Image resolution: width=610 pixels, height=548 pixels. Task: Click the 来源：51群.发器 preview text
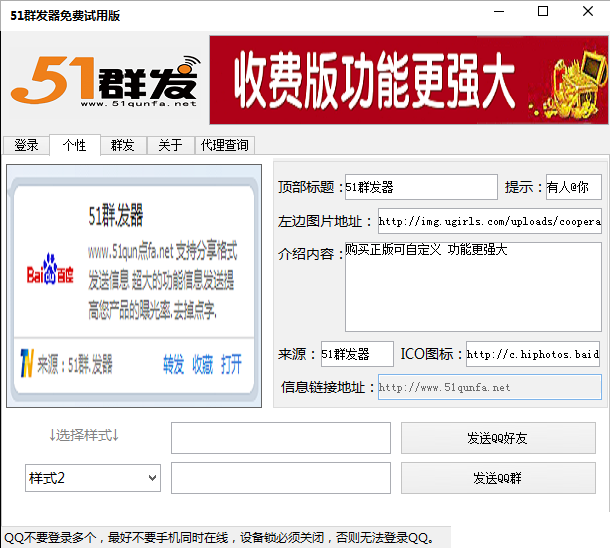click(75, 364)
